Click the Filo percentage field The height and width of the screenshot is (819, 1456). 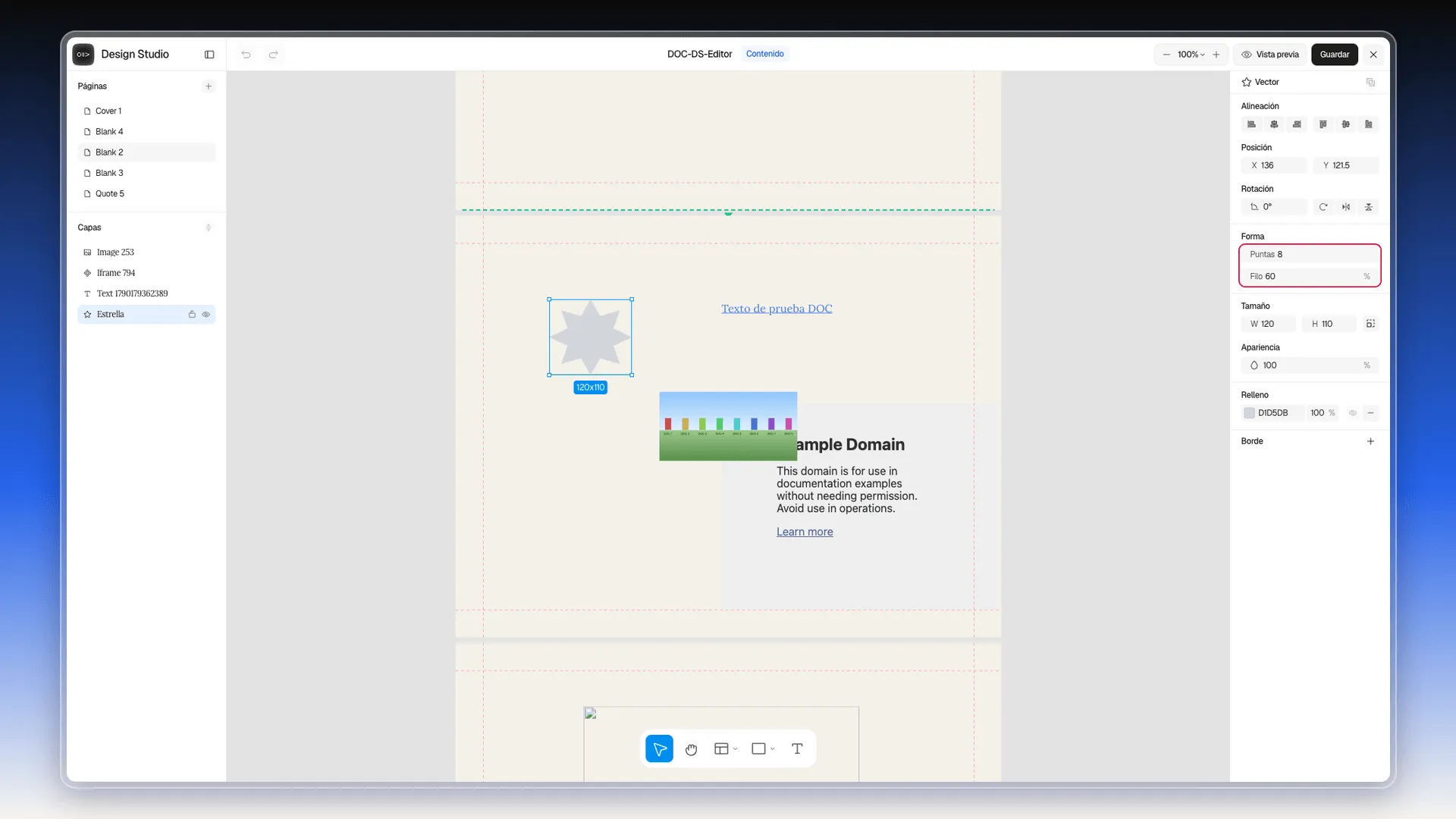(x=1310, y=277)
